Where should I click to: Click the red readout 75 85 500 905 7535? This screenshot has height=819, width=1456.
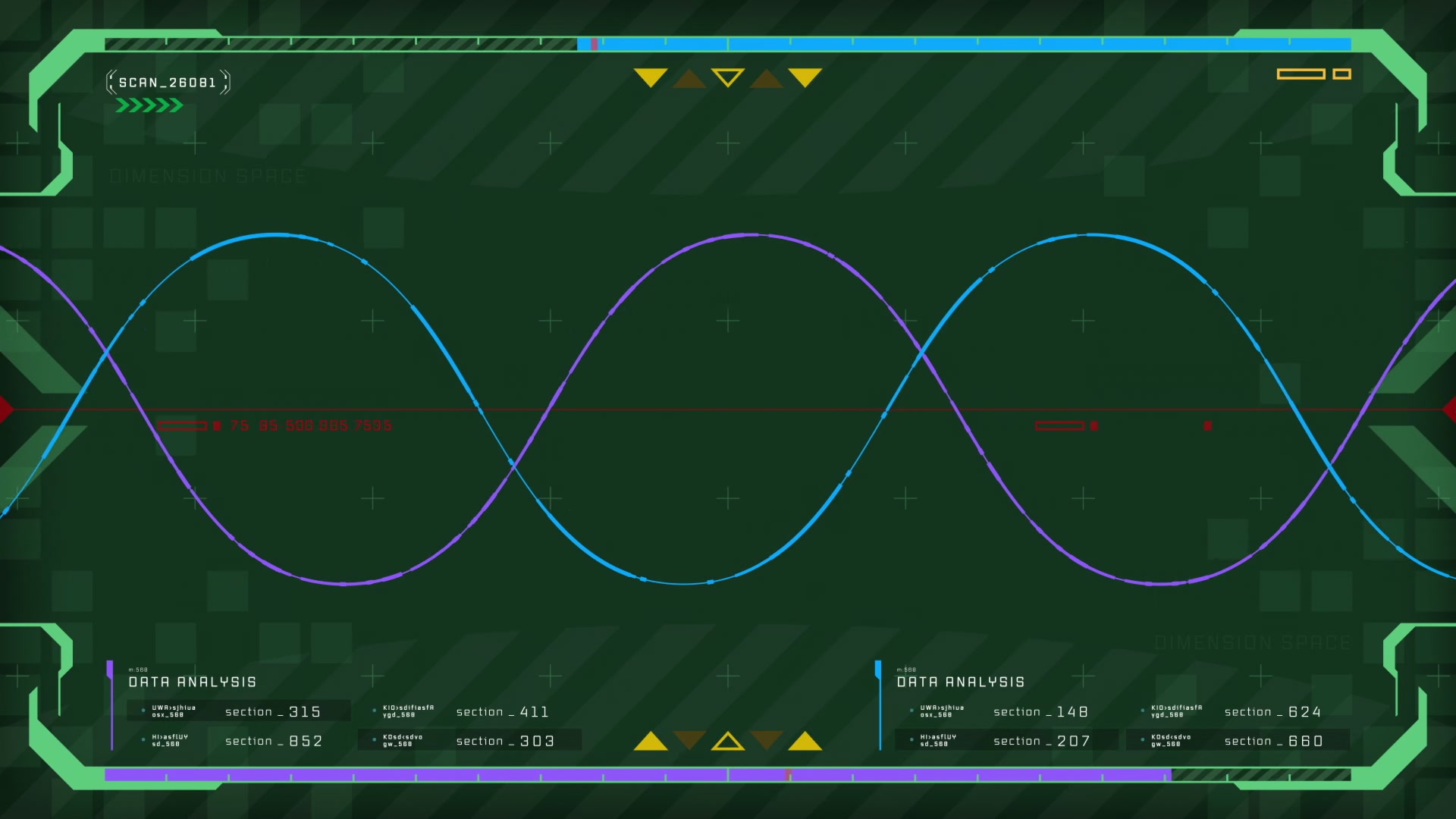(x=311, y=425)
